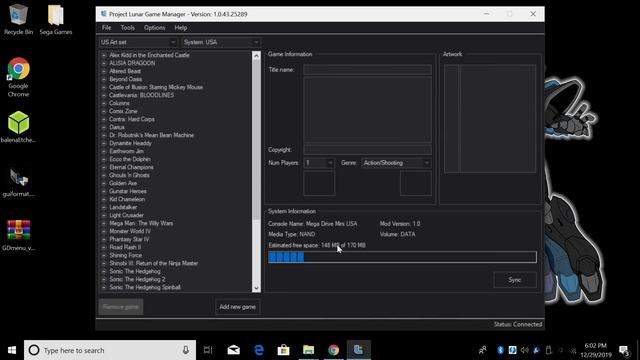Select Gunstar Heroes in the list
The width and height of the screenshot is (640, 360).
(x=128, y=191)
